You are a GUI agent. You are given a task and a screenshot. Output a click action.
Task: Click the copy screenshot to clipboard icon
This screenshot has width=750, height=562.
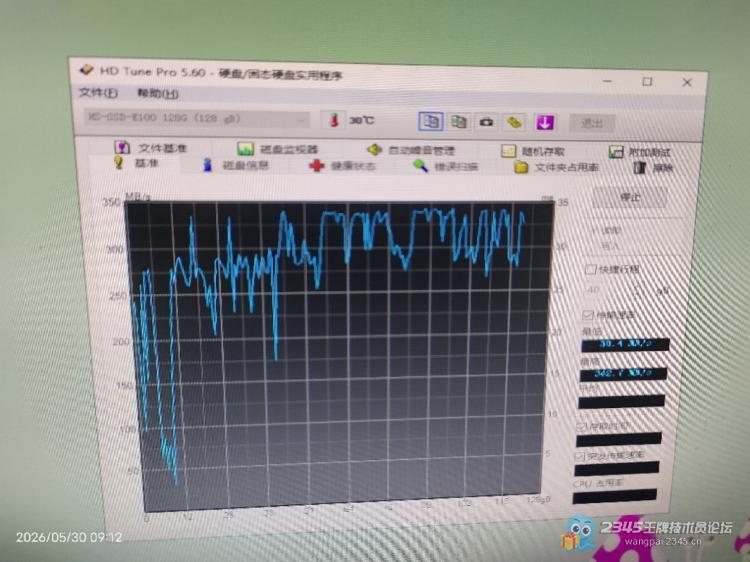point(459,122)
